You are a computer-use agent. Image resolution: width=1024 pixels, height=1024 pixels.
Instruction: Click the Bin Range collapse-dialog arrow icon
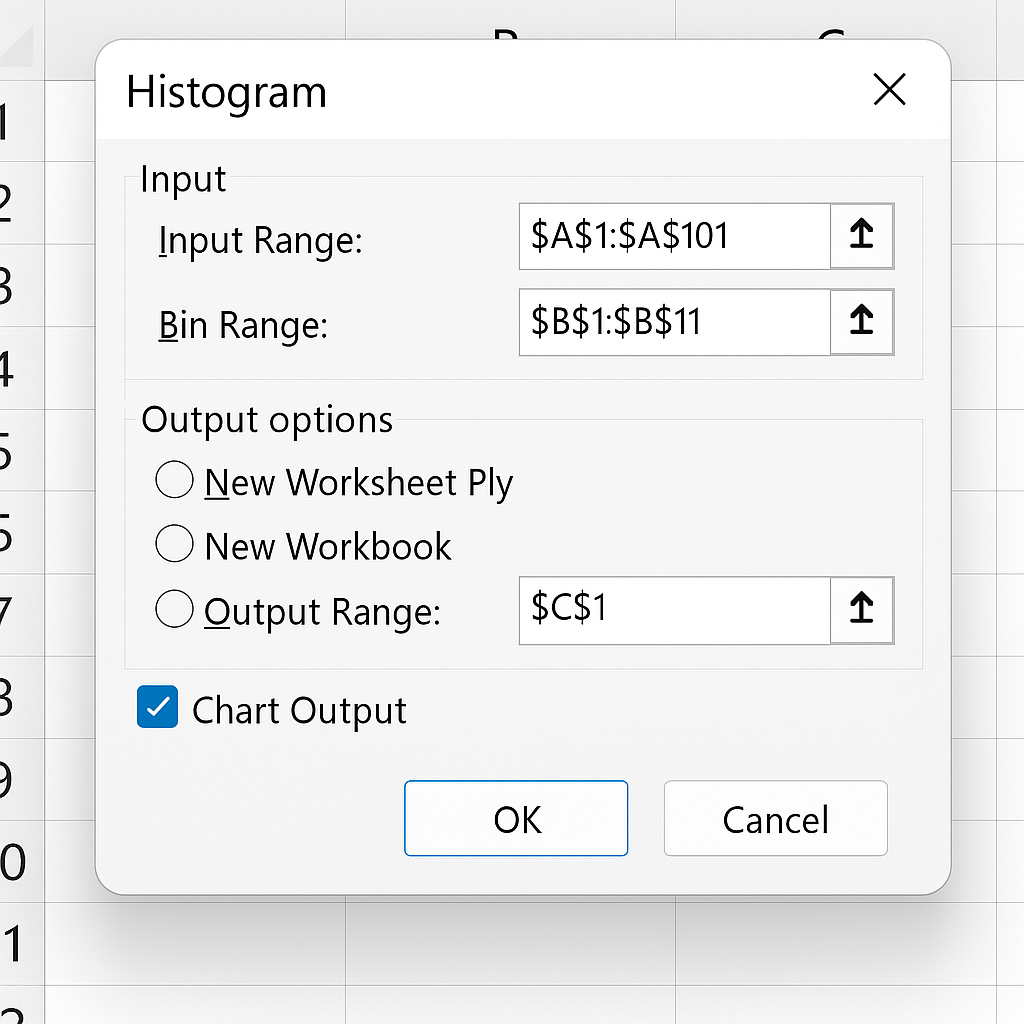pyautogui.click(x=861, y=322)
